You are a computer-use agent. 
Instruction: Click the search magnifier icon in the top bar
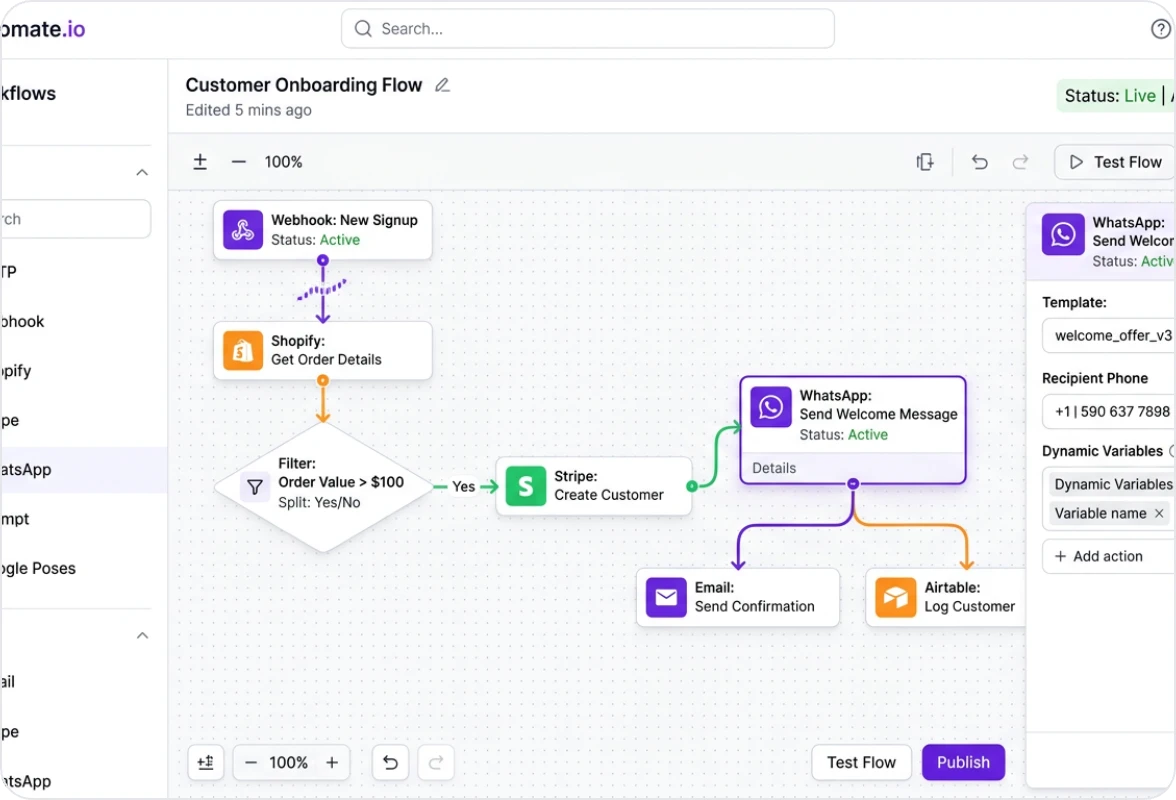[x=363, y=28]
